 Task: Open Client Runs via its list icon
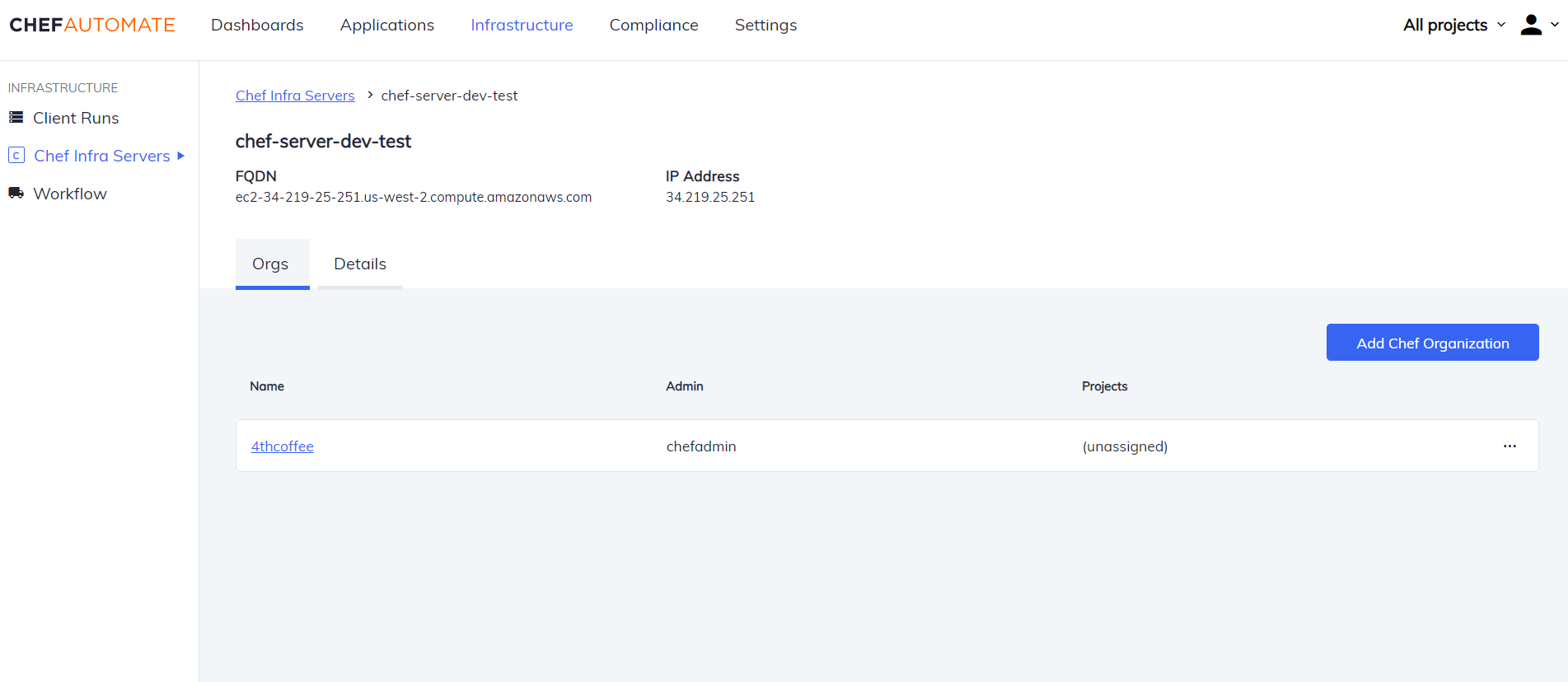pos(16,118)
